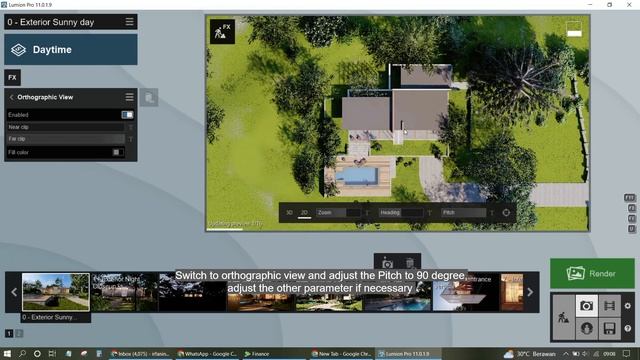Switch to Inbox Chrome taskbar window

tap(141, 354)
